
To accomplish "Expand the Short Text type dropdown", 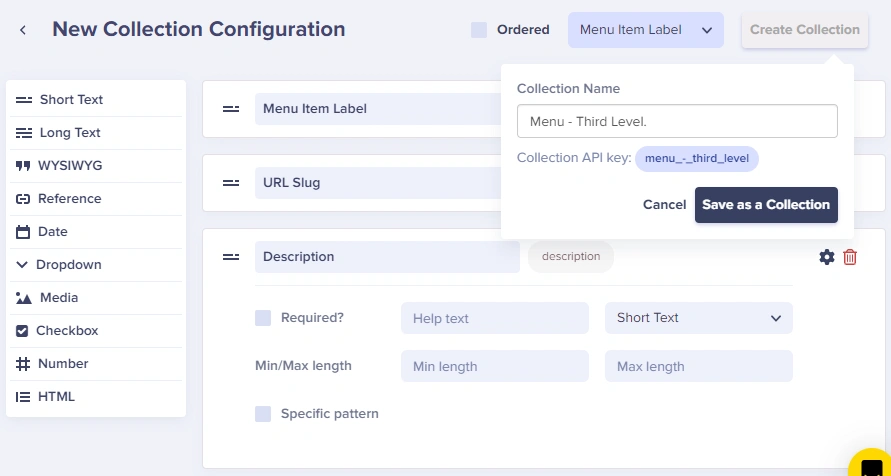I will point(698,318).
